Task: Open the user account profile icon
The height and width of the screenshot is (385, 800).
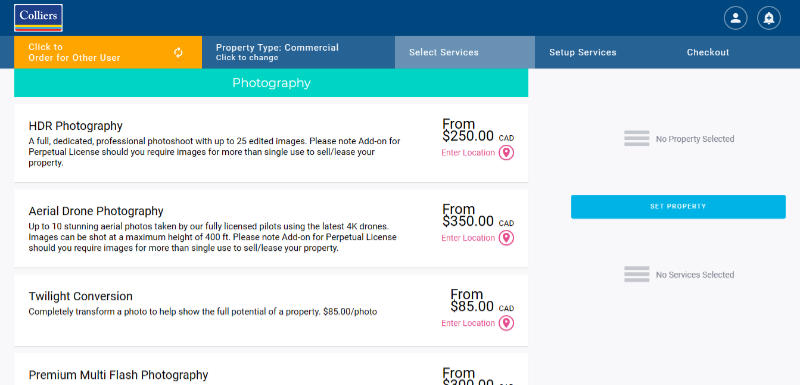Action: (735, 18)
